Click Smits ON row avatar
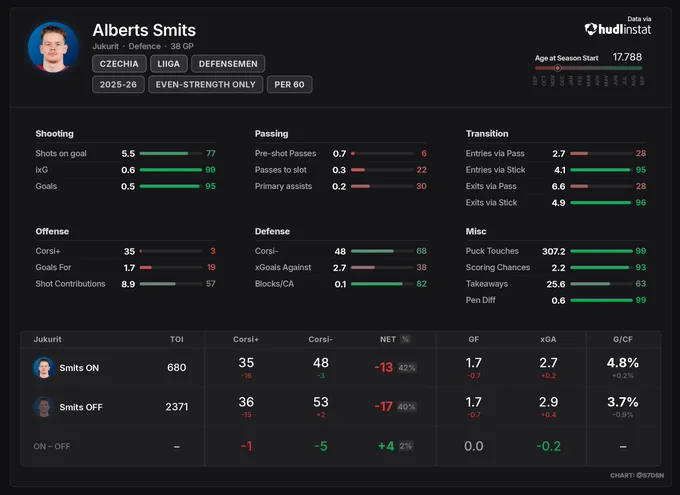This screenshot has width=680, height=495. [x=44, y=367]
